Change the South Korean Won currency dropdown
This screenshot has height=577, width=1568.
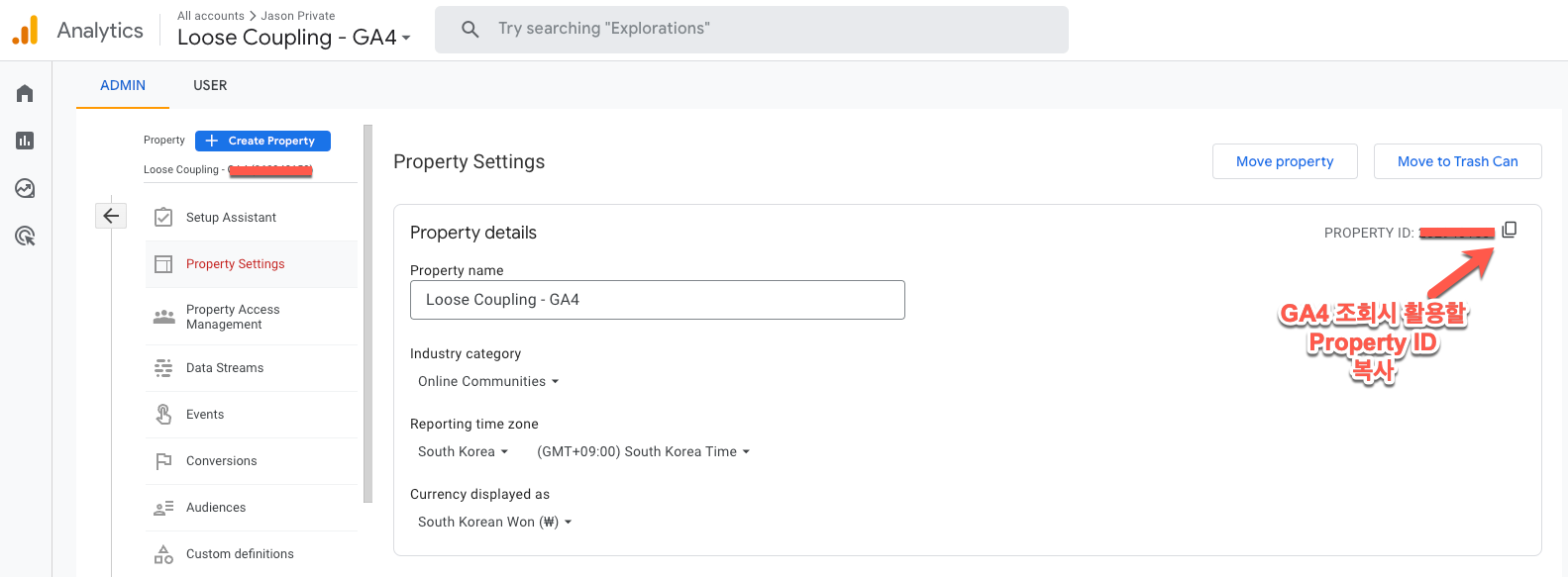[x=494, y=522]
